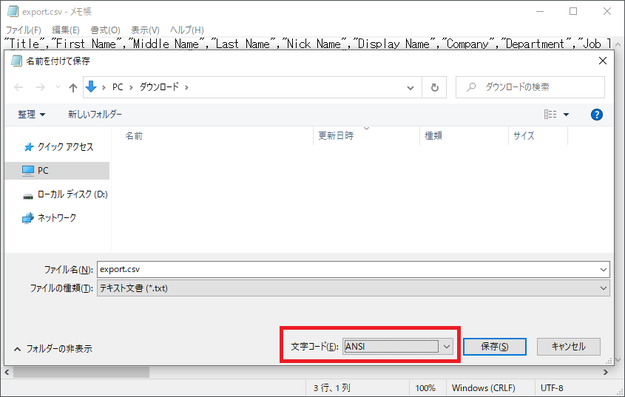This screenshot has height=397, width=625.
Task: Open the 整理 organize menu
Action: [x=31, y=115]
